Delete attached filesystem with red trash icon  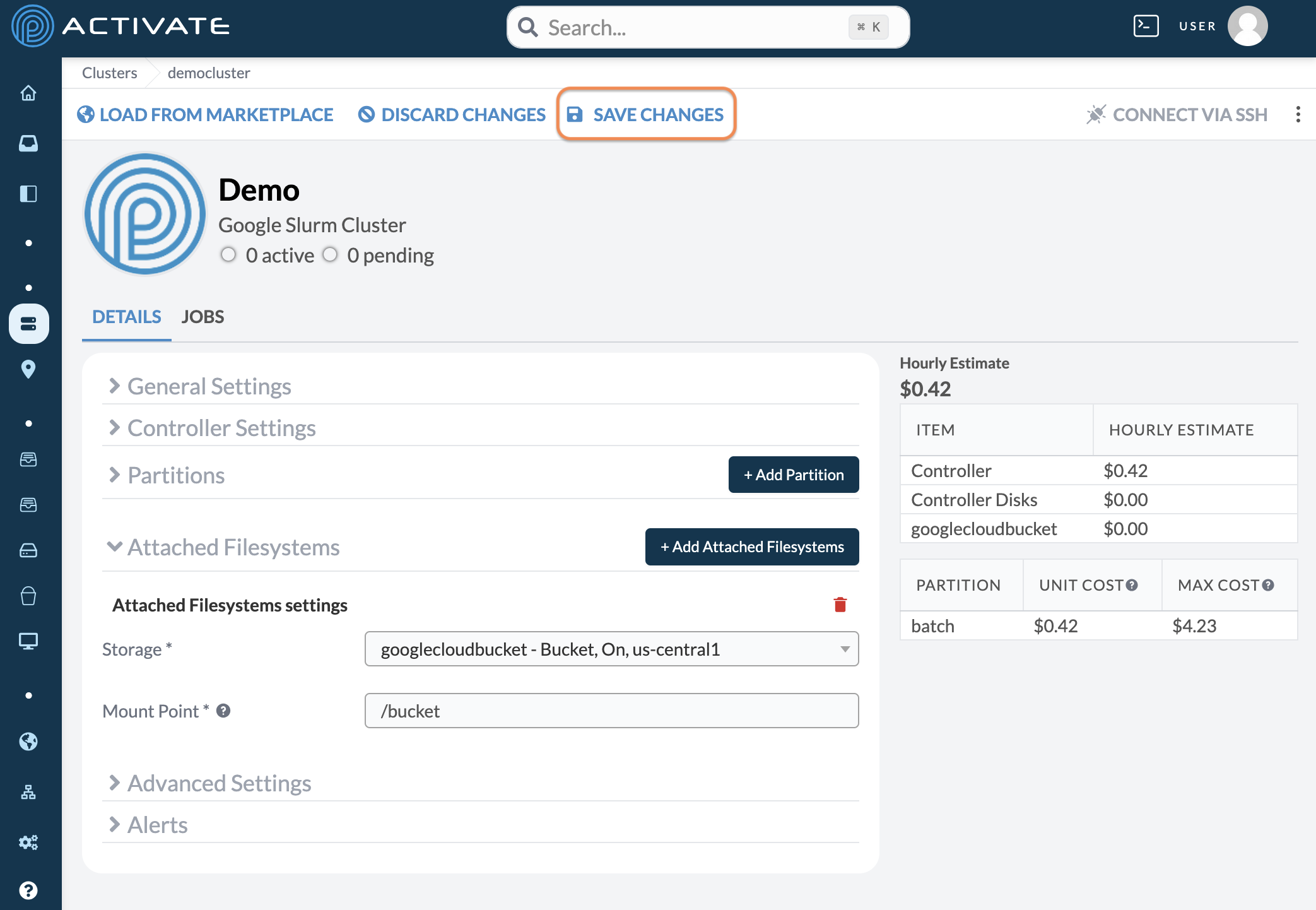pyautogui.click(x=840, y=605)
